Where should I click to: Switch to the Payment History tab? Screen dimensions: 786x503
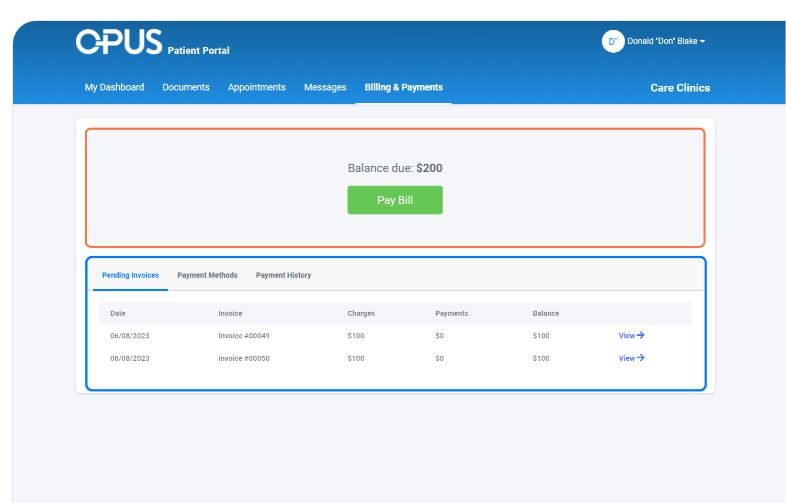pos(283,275)
